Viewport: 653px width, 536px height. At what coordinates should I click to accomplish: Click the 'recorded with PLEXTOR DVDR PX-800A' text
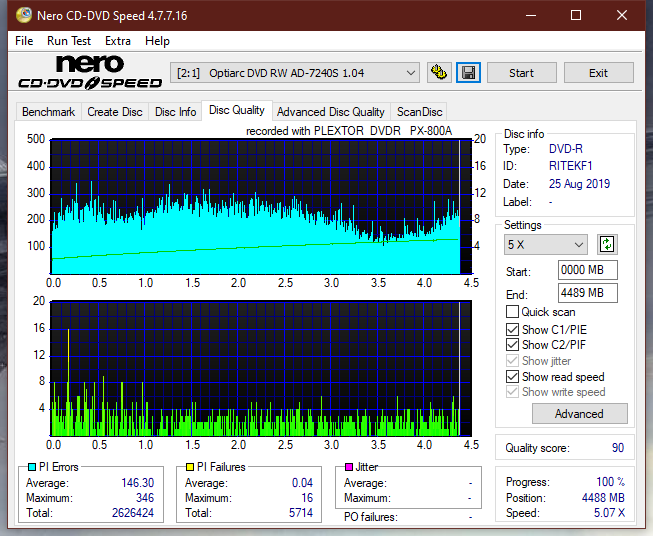[x=349, y=131]
